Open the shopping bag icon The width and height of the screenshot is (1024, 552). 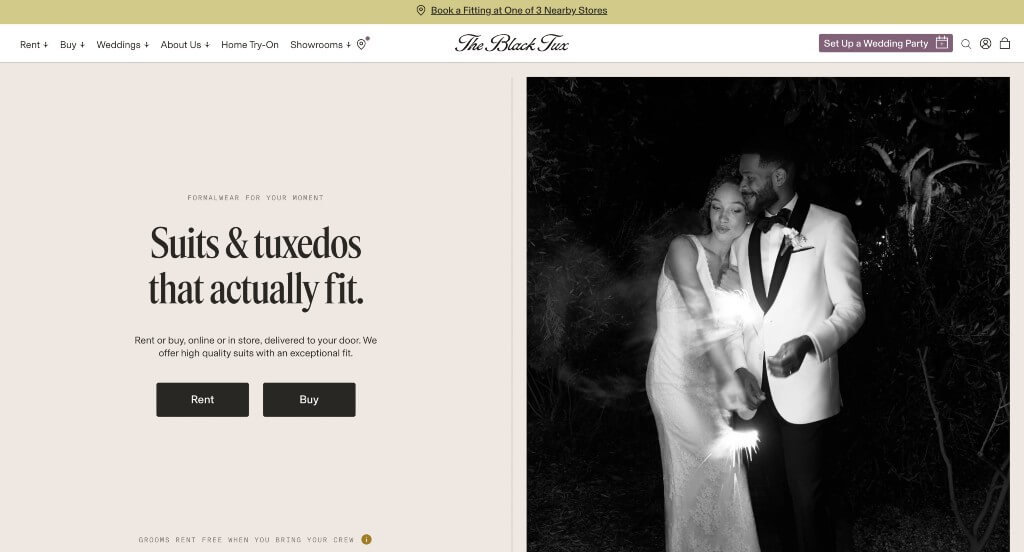point(1005,44)
